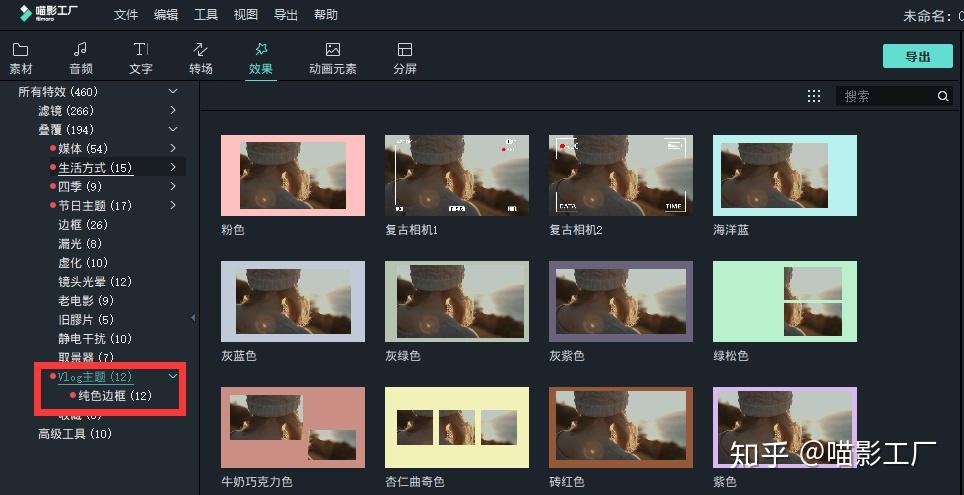Select the 老电影 (9) category
This screenshot has height=495, width=964.
[85, 301]
